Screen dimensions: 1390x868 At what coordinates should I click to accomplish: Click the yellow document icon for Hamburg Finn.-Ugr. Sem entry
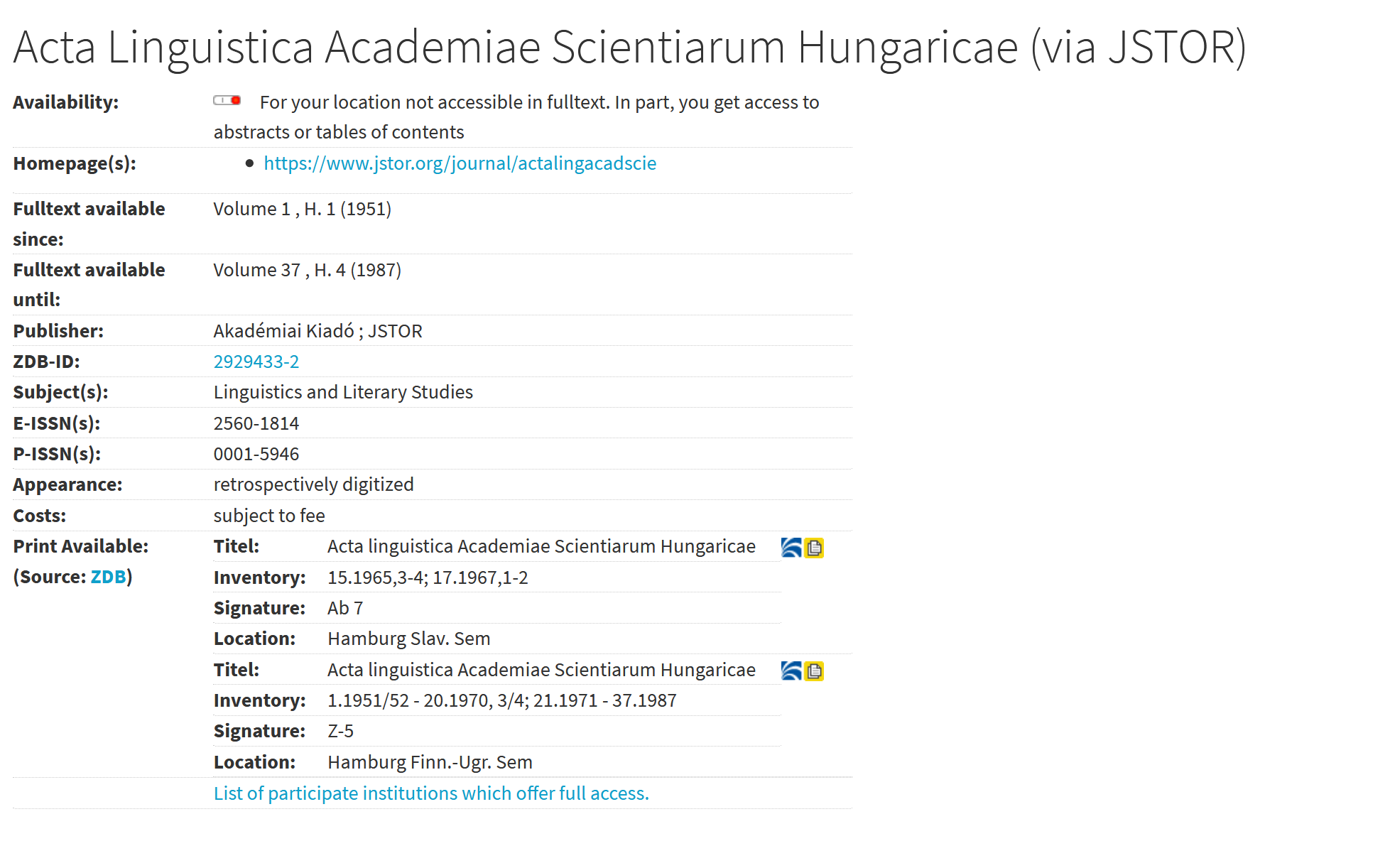pos(814,671)
